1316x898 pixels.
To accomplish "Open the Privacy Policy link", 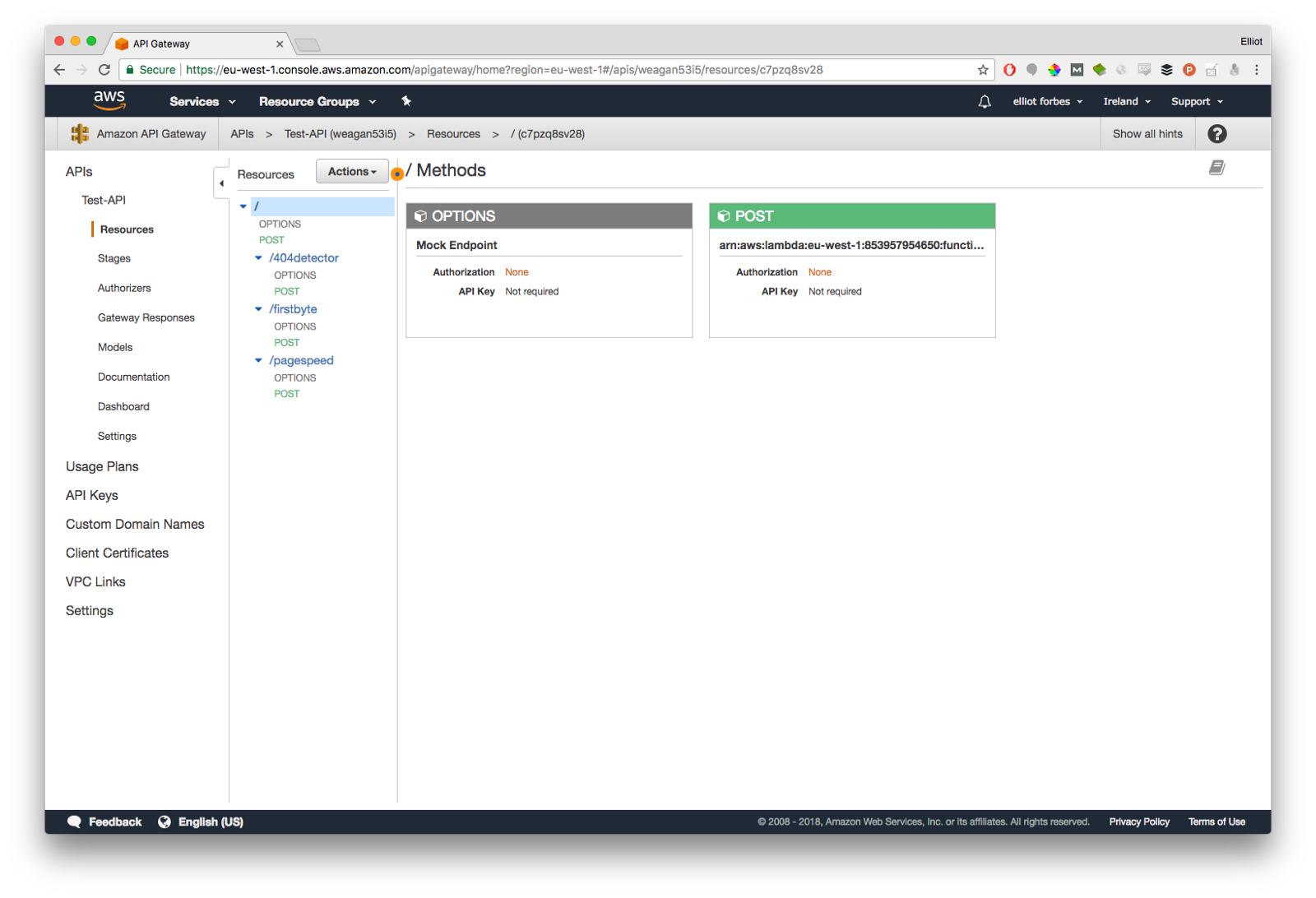I will point(1139,822).
